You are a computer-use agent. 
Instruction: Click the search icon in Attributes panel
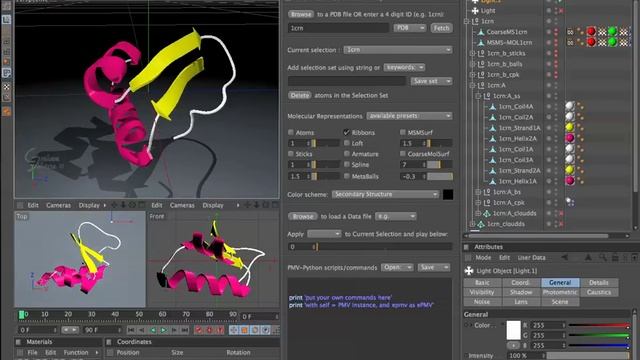coord(602,258)
